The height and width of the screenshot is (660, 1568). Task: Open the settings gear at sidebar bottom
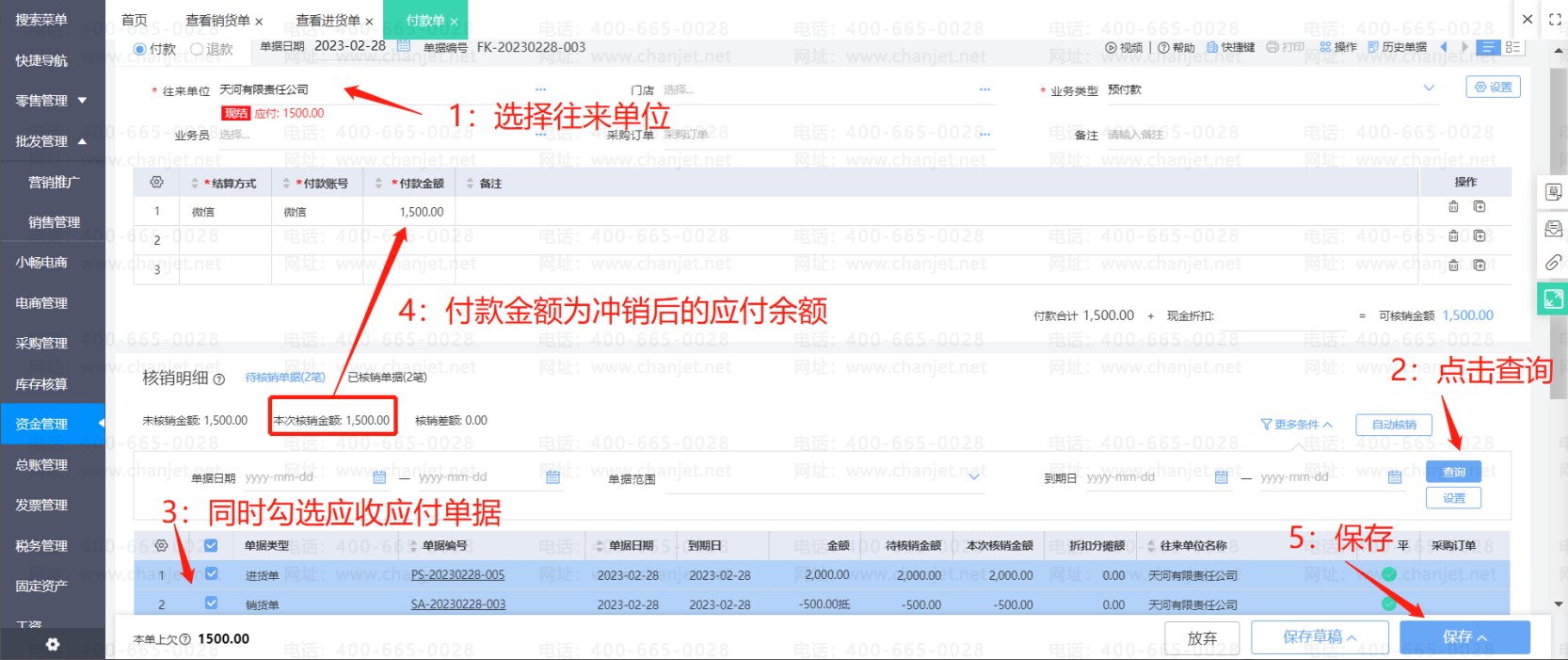(x=53, y=644)
